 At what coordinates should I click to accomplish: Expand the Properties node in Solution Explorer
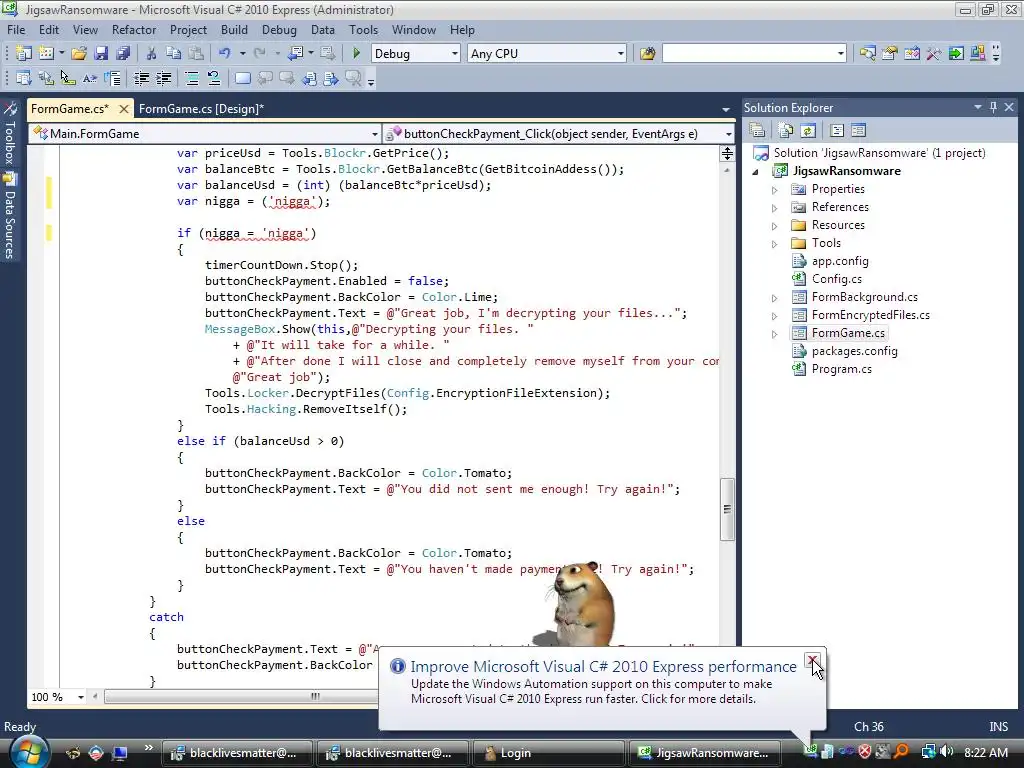tap(775, 190)
